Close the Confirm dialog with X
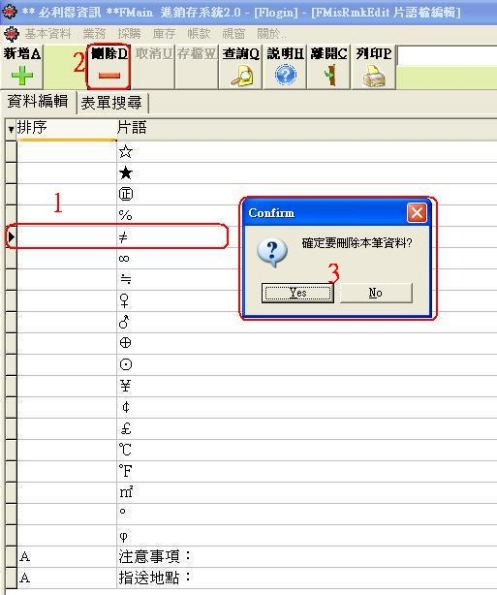This screenshot has width=497, height=595. 417,213
